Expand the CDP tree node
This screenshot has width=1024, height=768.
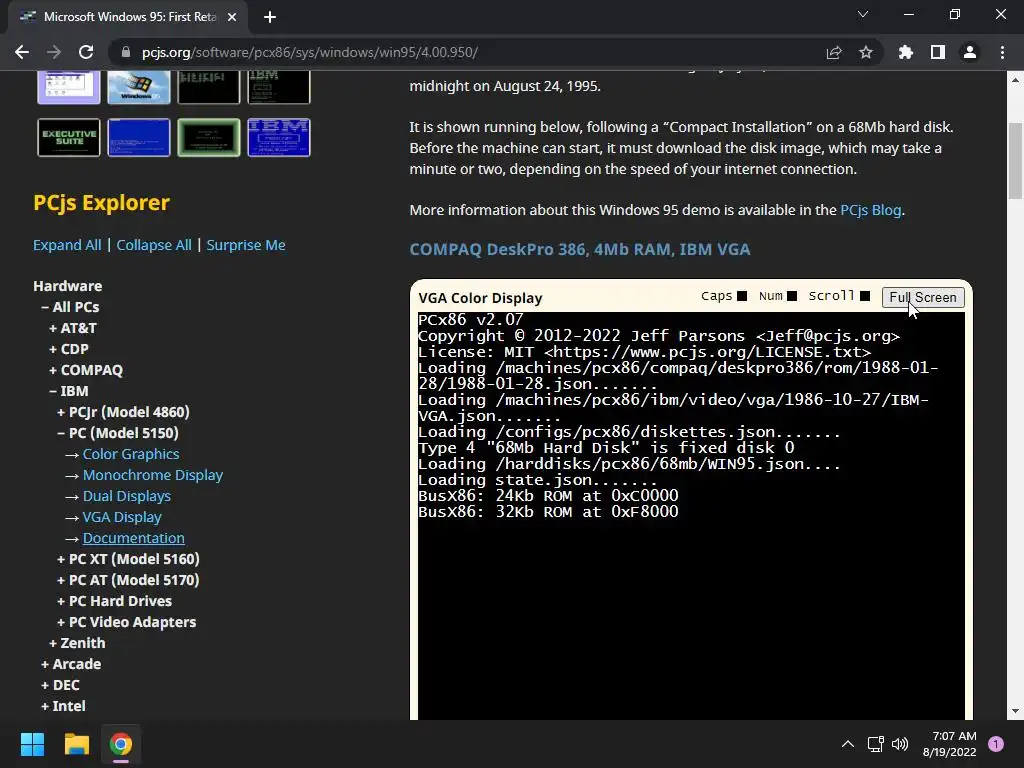(x=69, y=349)
